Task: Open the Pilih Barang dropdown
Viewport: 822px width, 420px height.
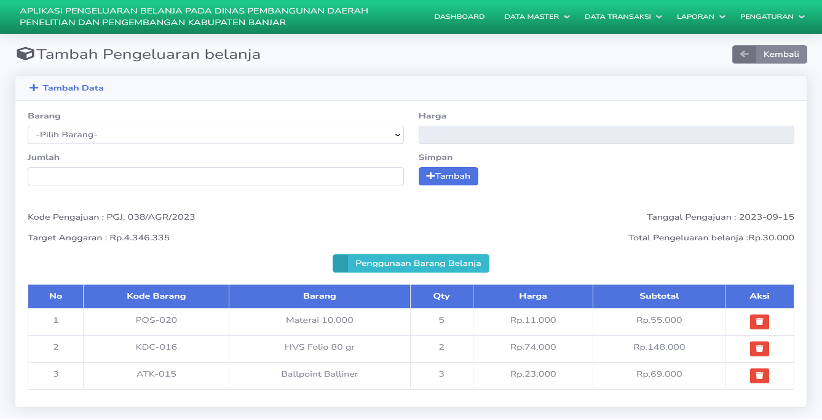Action: [215, 135]
